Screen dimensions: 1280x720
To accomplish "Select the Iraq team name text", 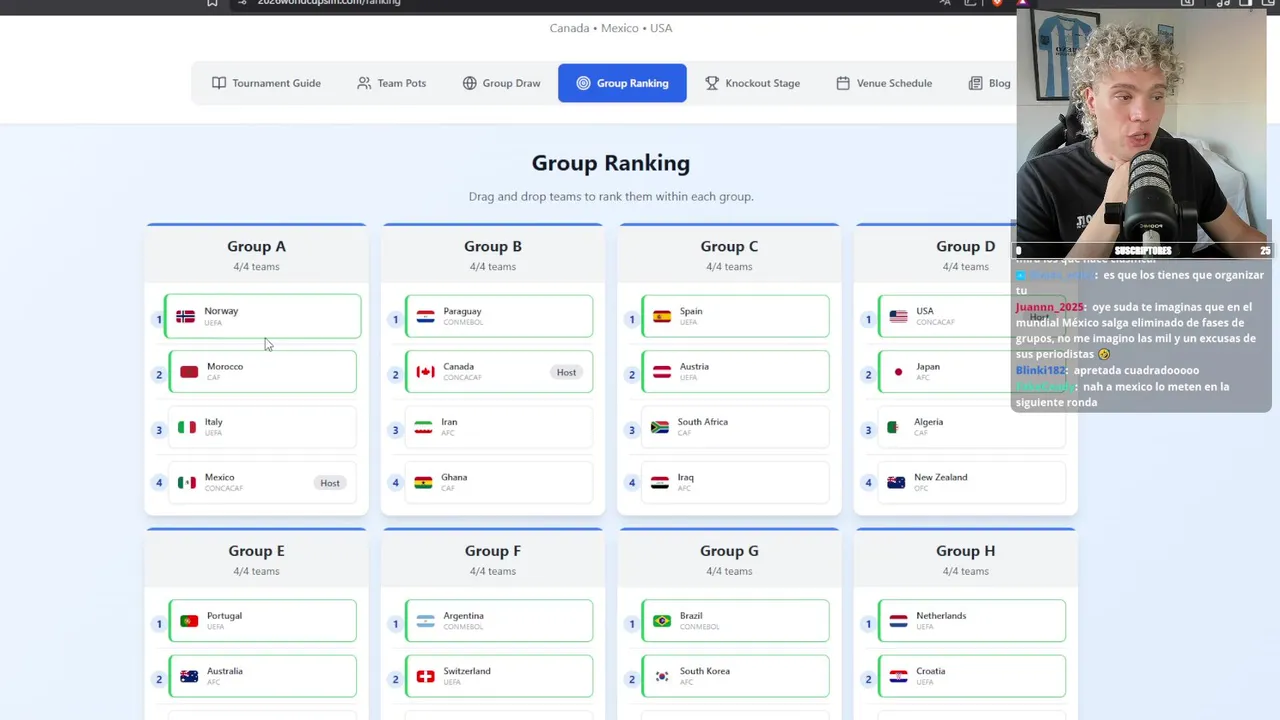I will [686, 477].
